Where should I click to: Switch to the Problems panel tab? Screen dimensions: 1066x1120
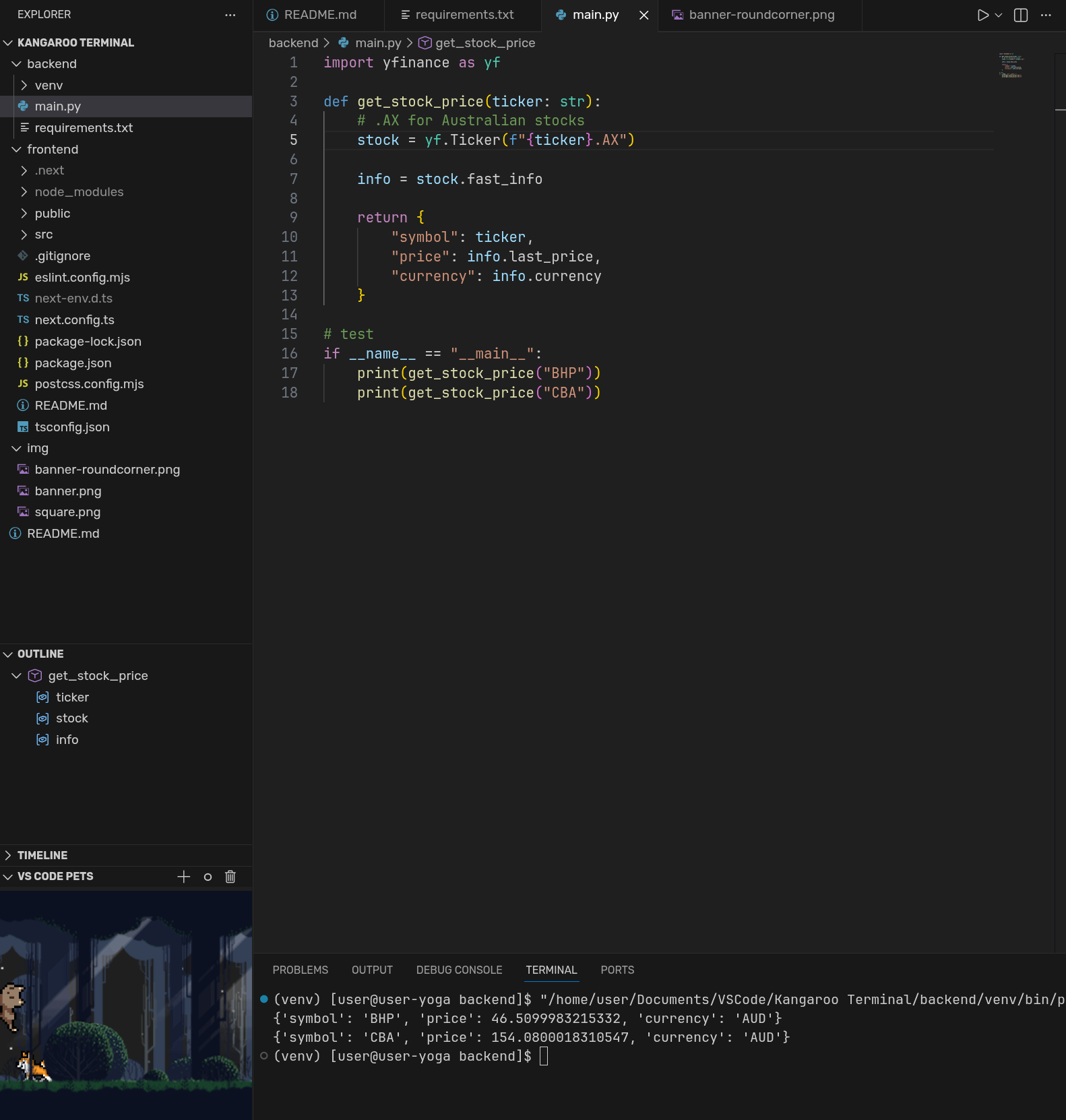pos(300,970)
